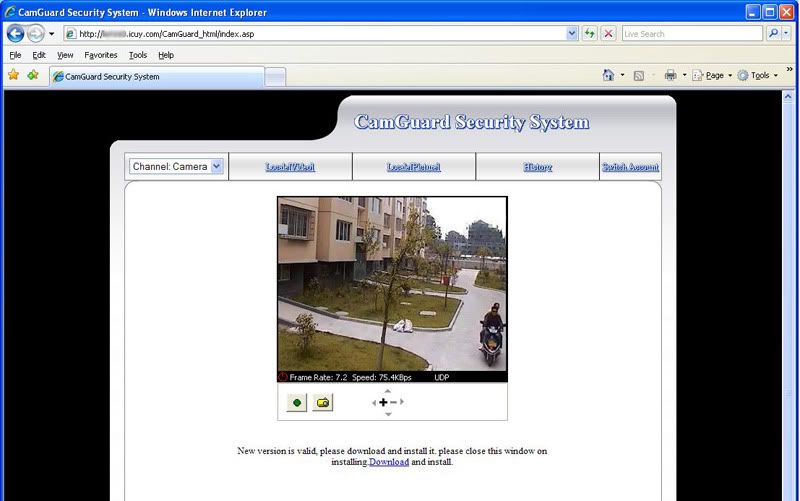
Task: Click the Switch Account link
Action: point(630,167)
